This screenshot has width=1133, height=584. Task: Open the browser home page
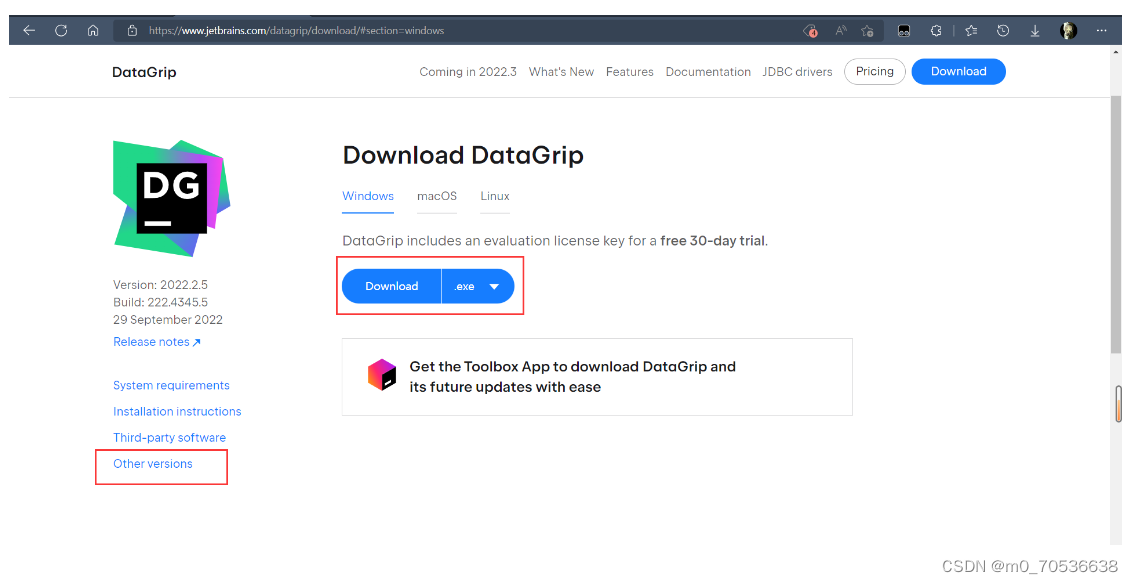pos(92,30)
